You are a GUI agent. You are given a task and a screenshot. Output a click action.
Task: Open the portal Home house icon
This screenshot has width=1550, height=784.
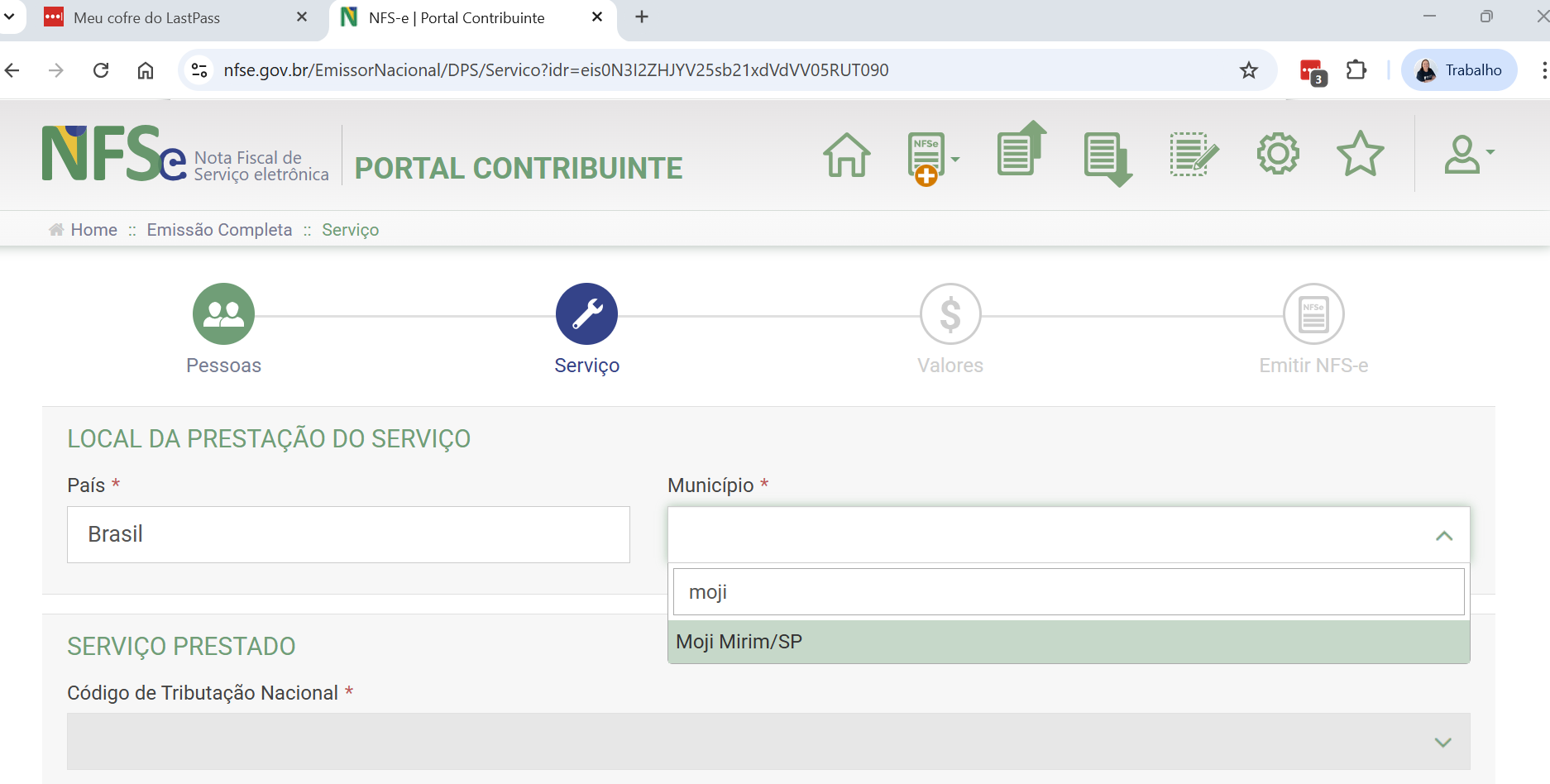pyautogui.click(x=847, y=155)
